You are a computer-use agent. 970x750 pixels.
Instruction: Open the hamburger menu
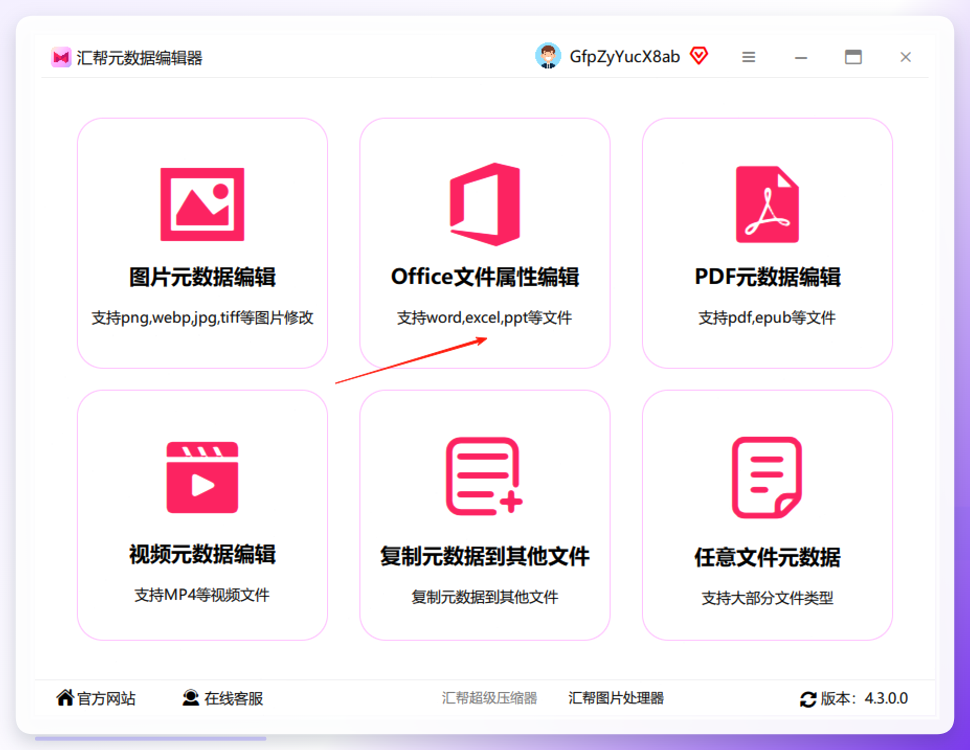pos(749,57)
